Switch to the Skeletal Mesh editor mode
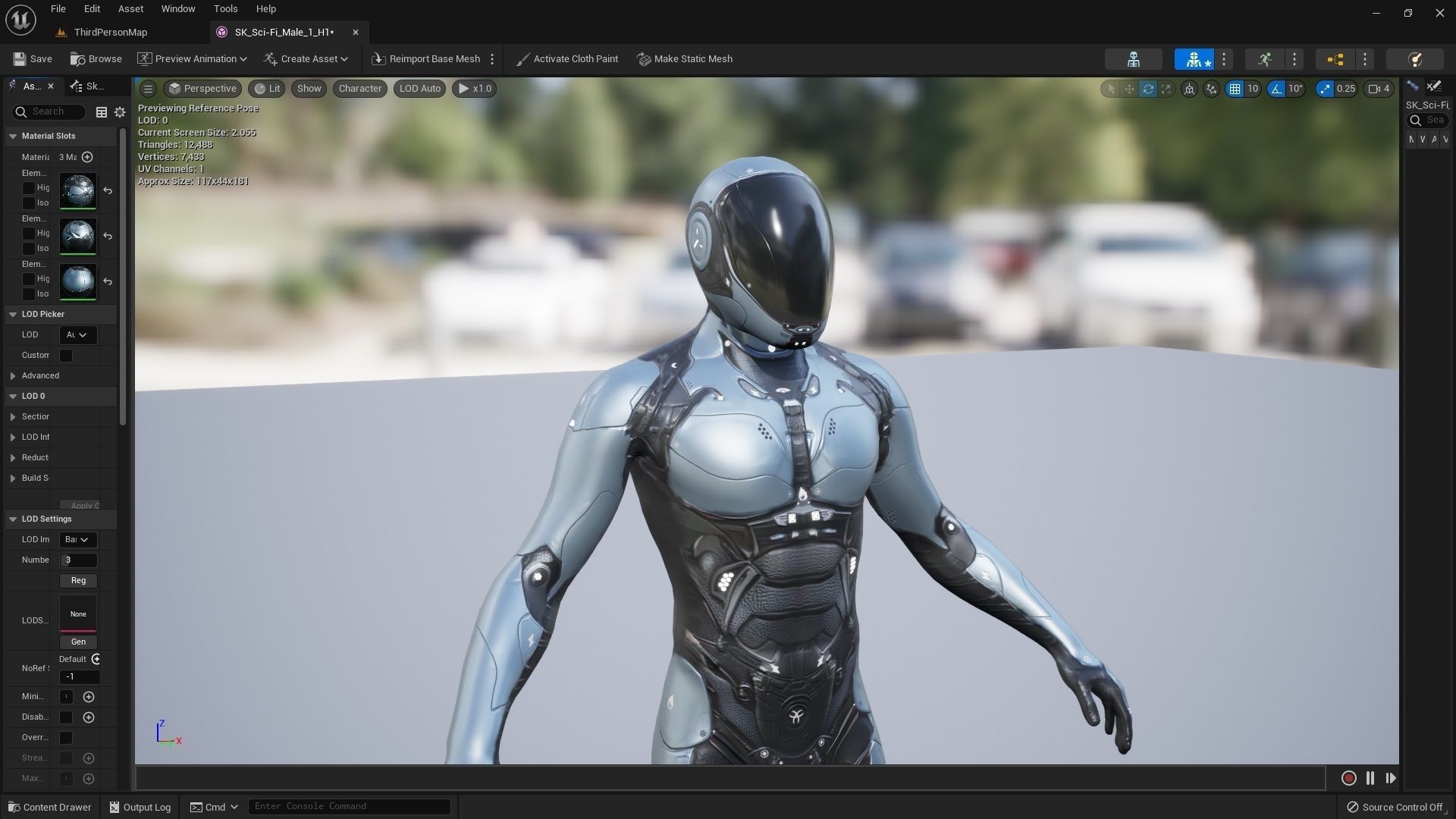This screenshot has height=819, width=1456. point(1194,59)
